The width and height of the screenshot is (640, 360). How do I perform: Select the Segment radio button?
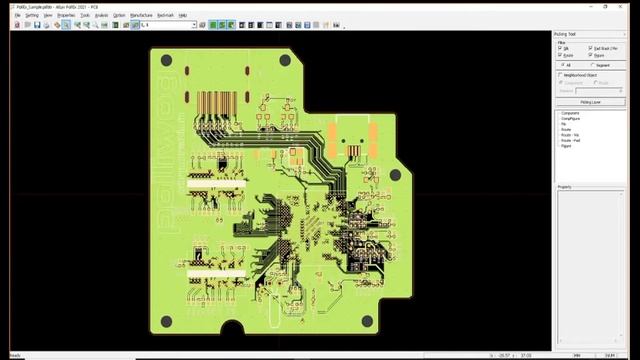pos(592,65)
